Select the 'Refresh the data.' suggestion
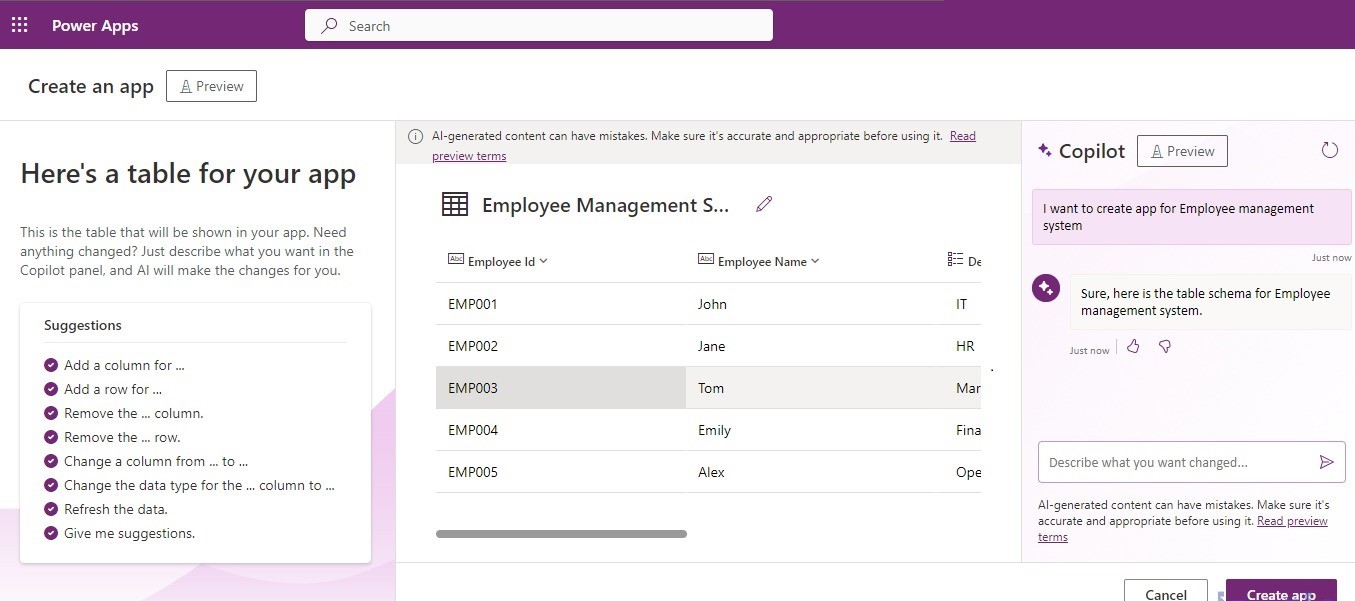 coord(115,509)
